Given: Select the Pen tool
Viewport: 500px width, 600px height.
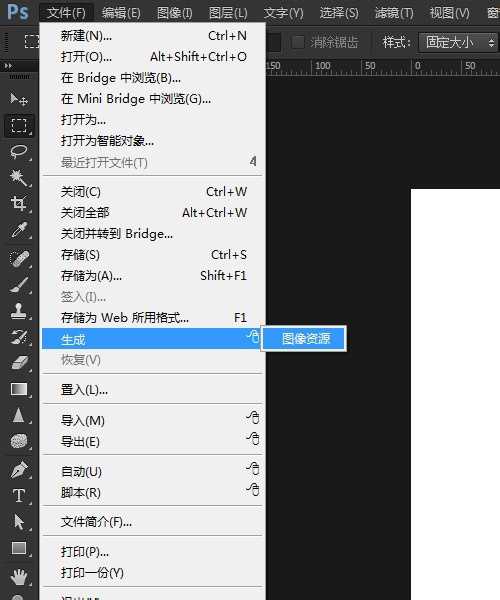Looking at the screenshot, I should point(18,470).
